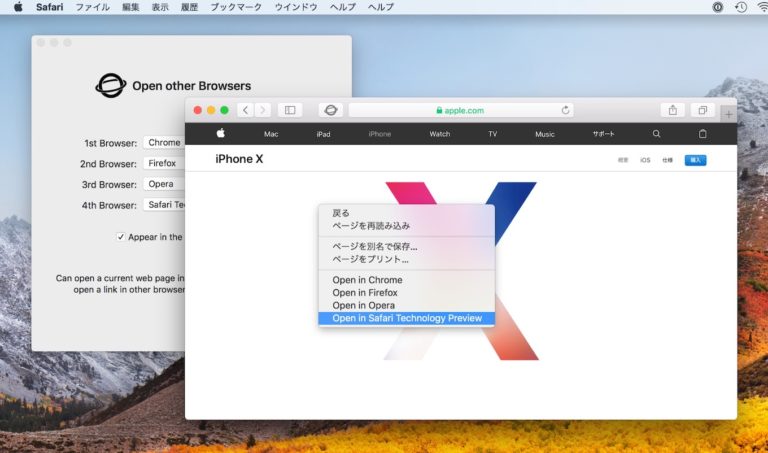This screenshot has height=453, width=768.
Task: Open the iOS link in the local nav
Action: (x=645, y=160)
